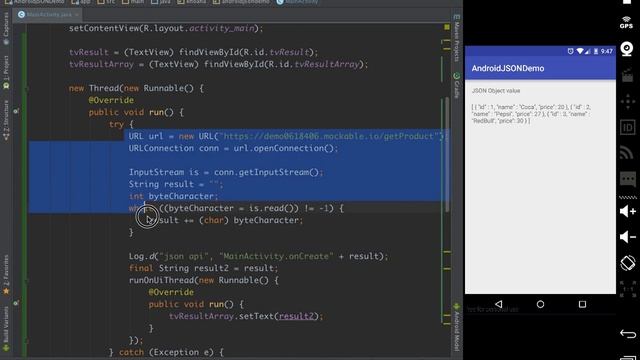Screen dimensions: 640x360
Task: Tap the JSON array result text
Action: point(531,114)
